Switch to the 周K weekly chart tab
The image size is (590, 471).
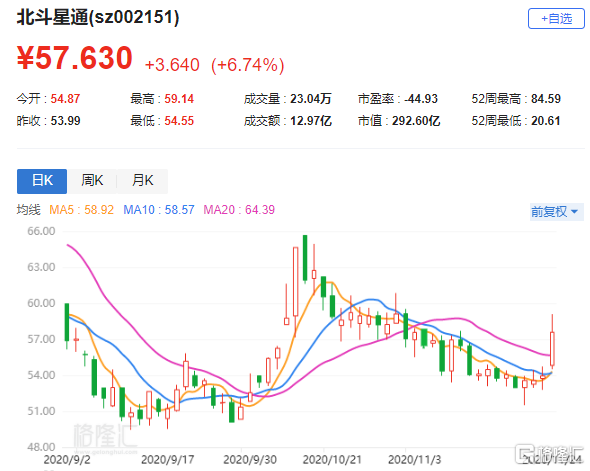click(92, 181)
